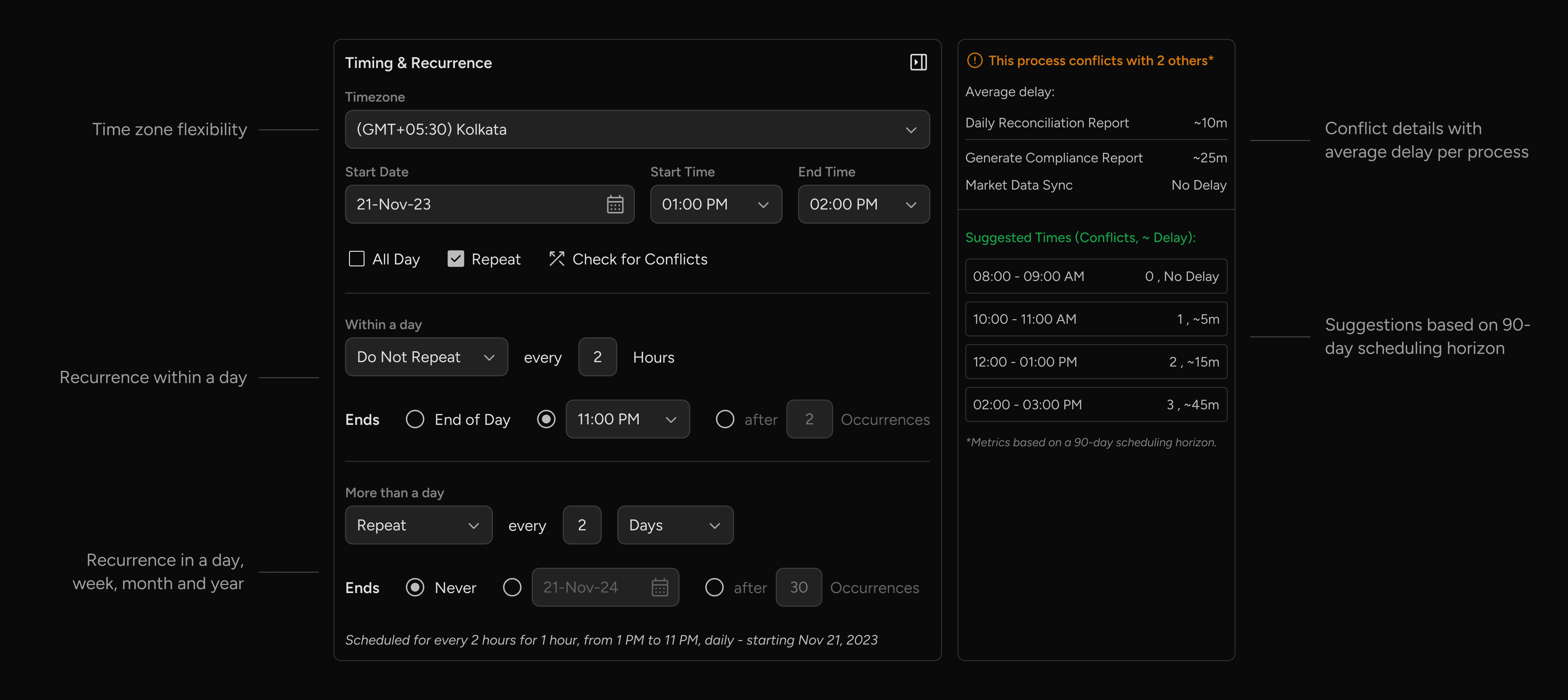This screenshot has height=700, width=1568.
Task: Open the end date calendar for 21-Nov-24
Action: tap(660, 587)
